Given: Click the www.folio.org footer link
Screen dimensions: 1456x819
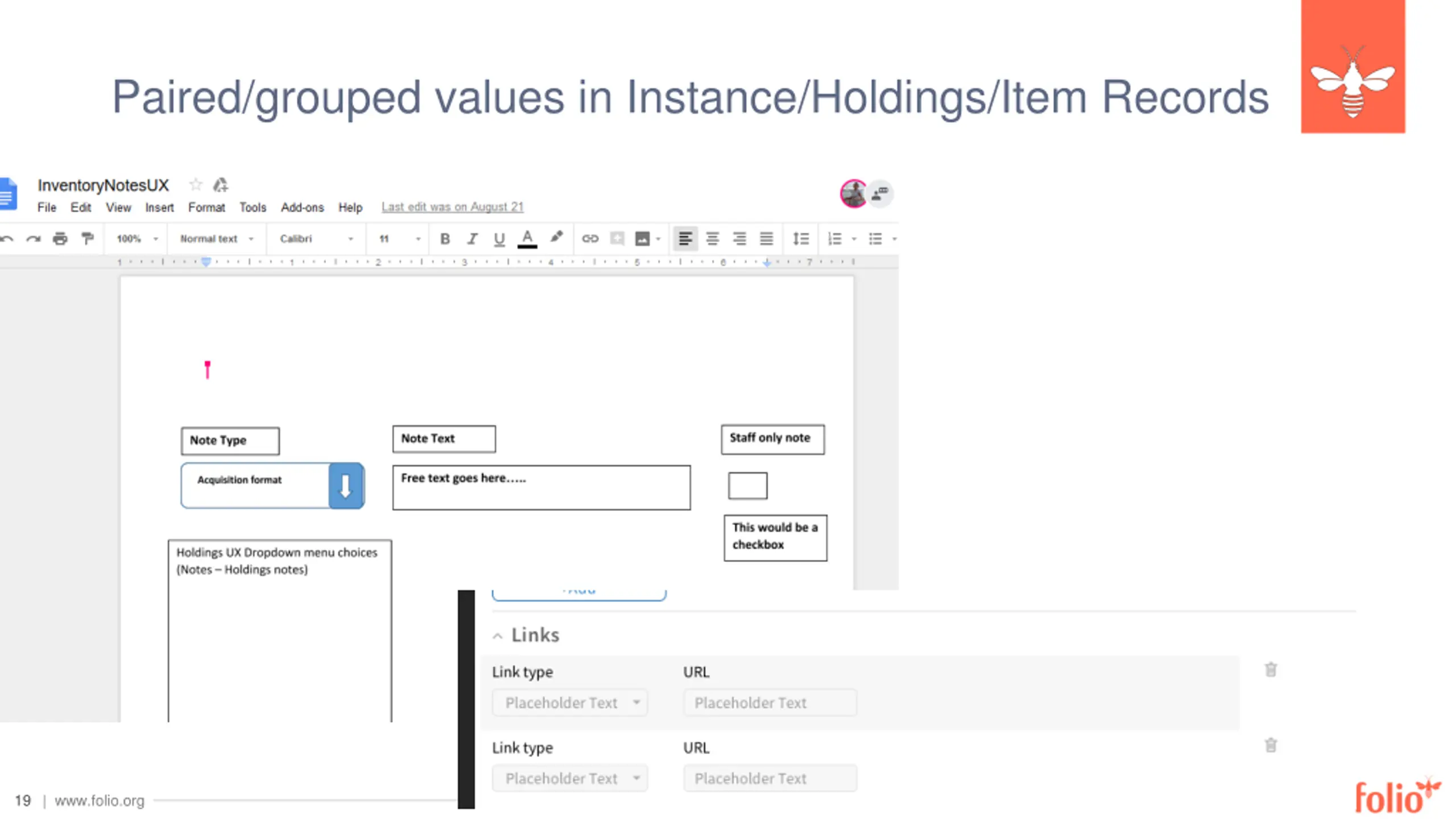Looking at the screenshot, I should point(100,801).
